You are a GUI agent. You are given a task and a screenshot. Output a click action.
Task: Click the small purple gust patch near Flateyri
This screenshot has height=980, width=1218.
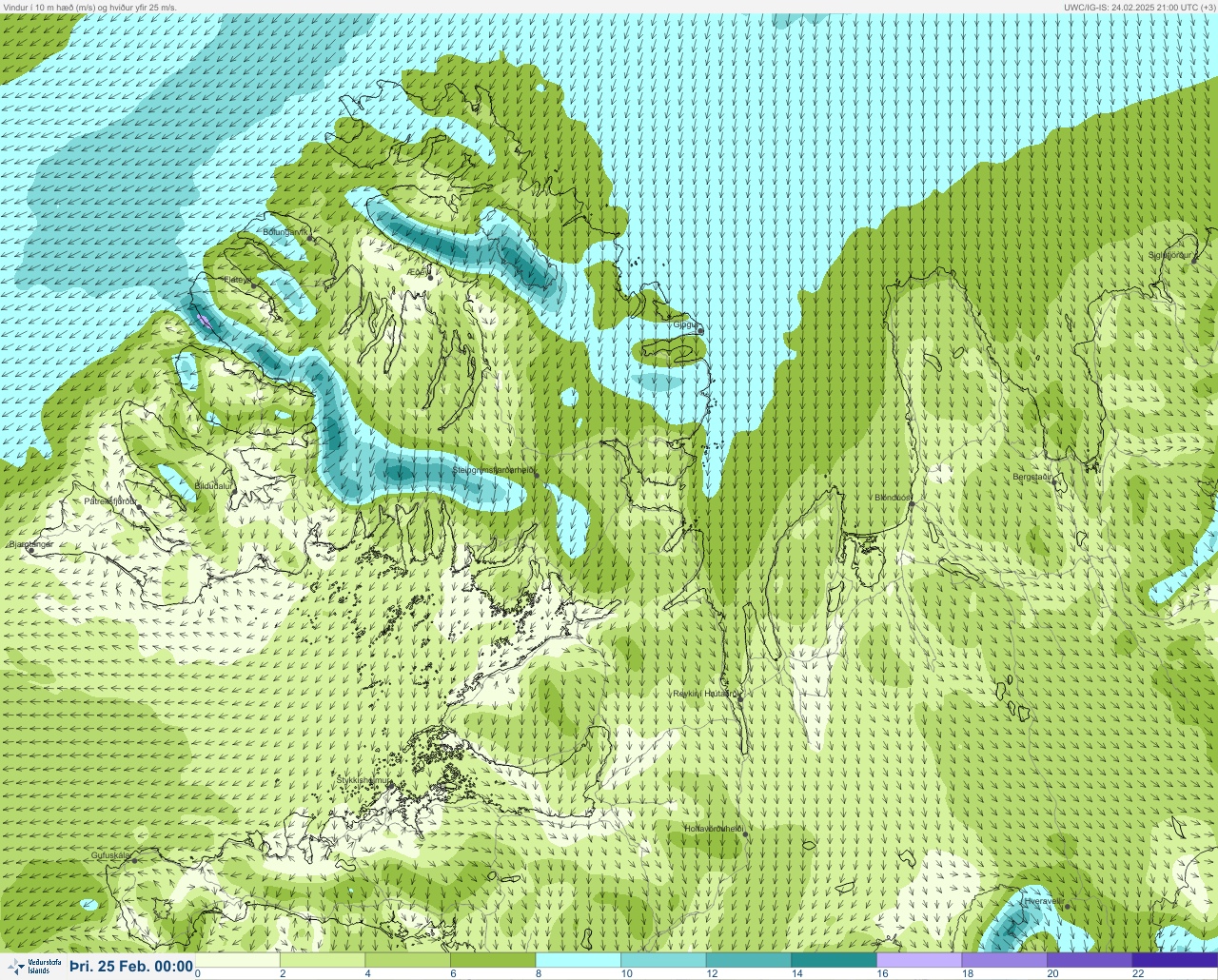(206, 320)
